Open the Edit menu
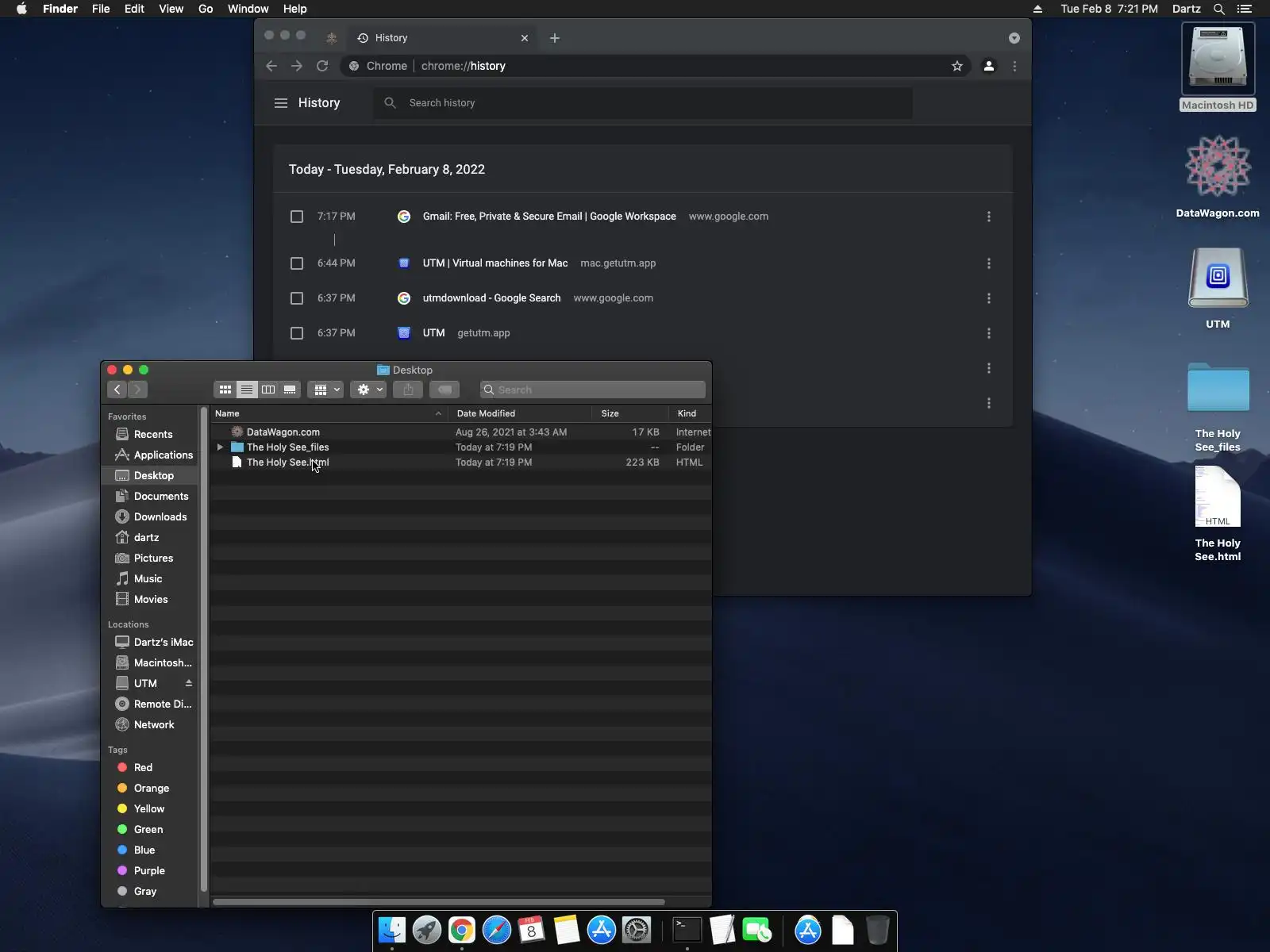The height and width of the screenshot is (952, 1270). [134, 9]
